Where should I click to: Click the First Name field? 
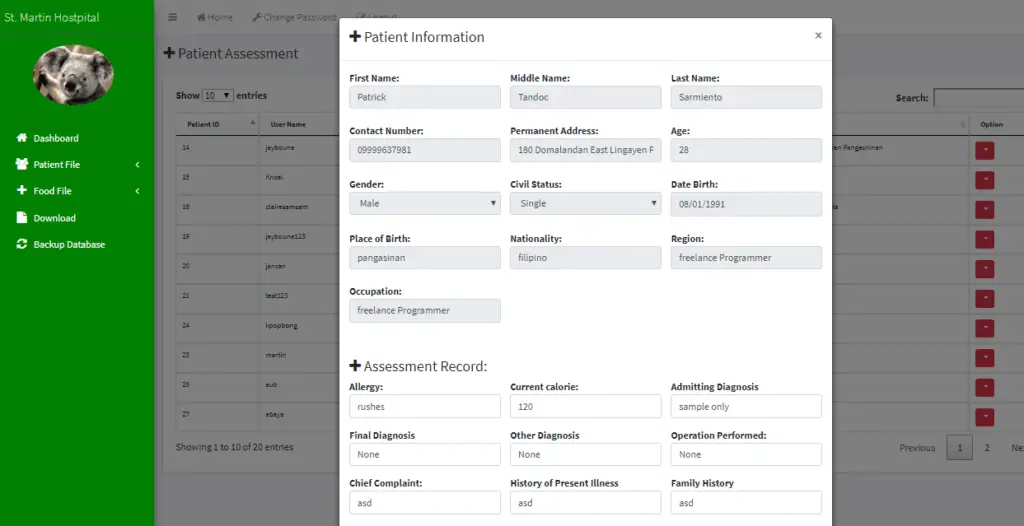tap(425, 97)
